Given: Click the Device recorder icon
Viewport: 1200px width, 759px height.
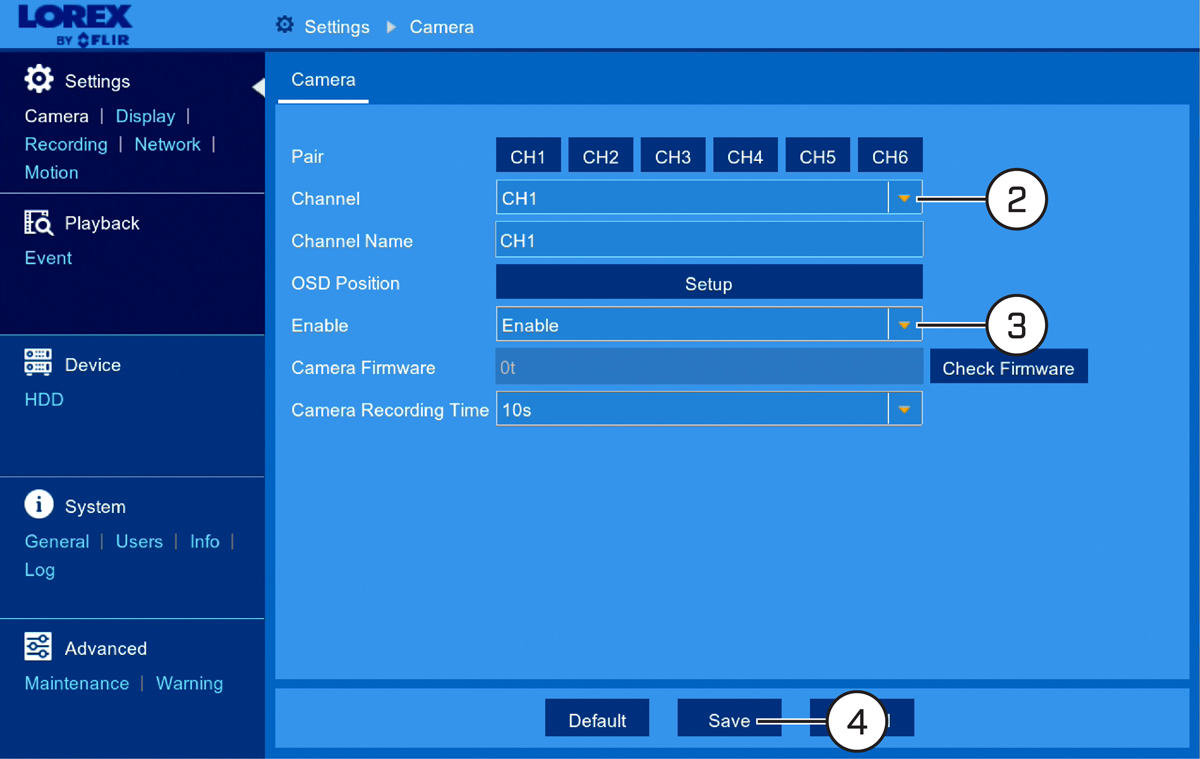Looking at the screenshot, I should (38, 364).
